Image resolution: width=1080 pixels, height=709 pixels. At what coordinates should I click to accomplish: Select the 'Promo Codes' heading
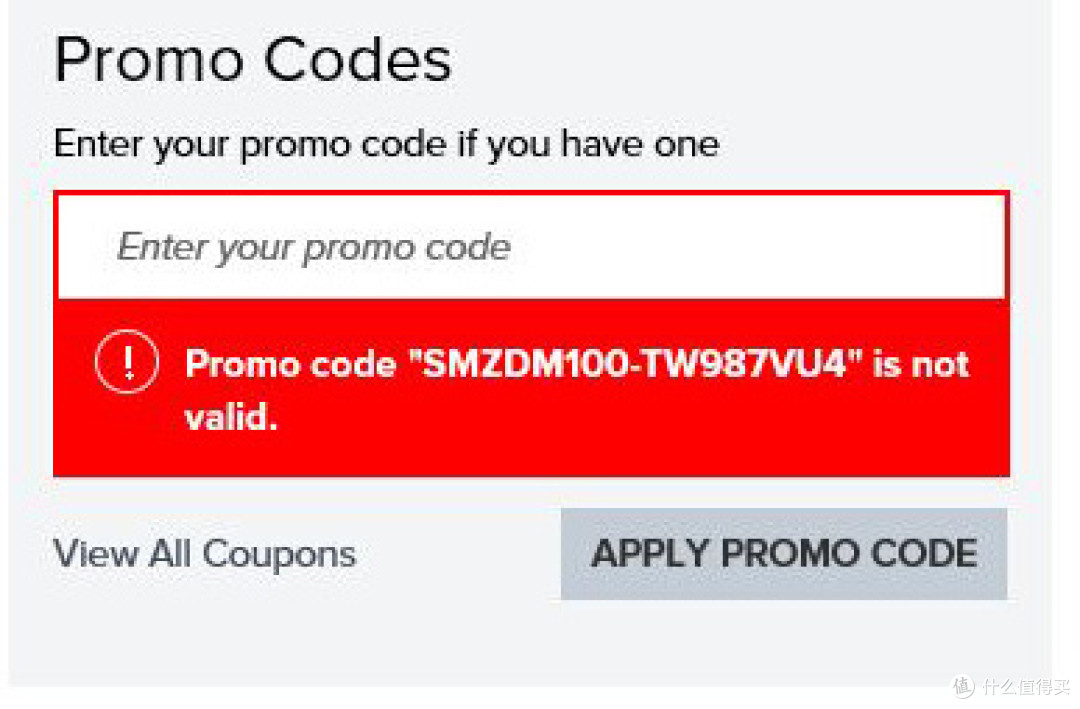(x=253, y=60)
